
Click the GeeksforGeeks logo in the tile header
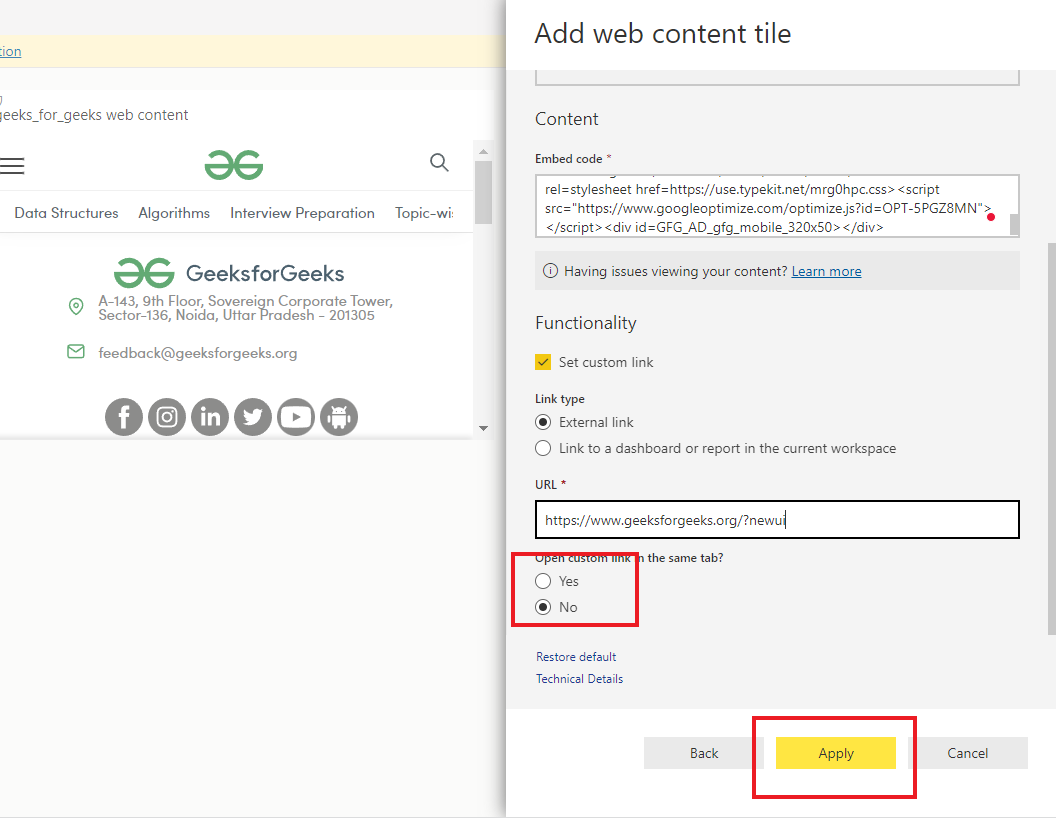tap(234, 165)
